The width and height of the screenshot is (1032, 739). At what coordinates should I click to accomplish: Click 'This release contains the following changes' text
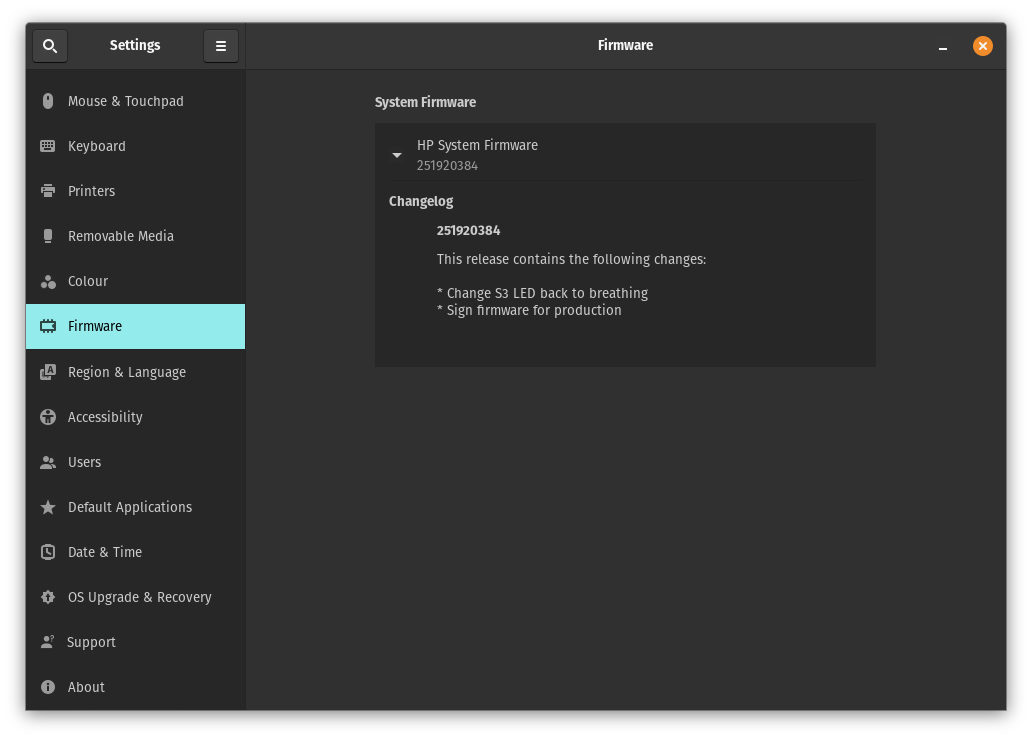(x=571, y=259)
